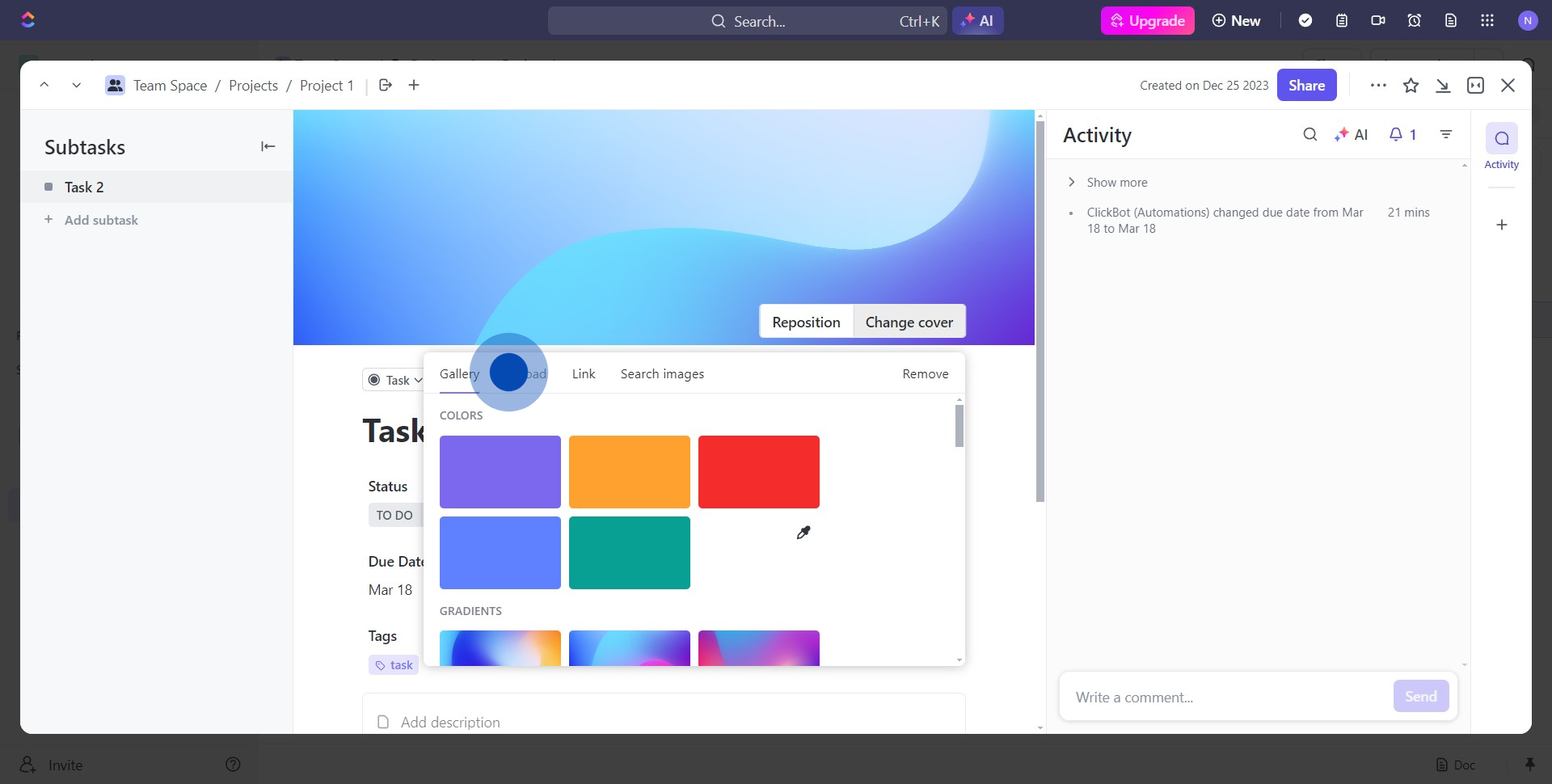Remove the cover image
1552x784 pixels.
926,373
